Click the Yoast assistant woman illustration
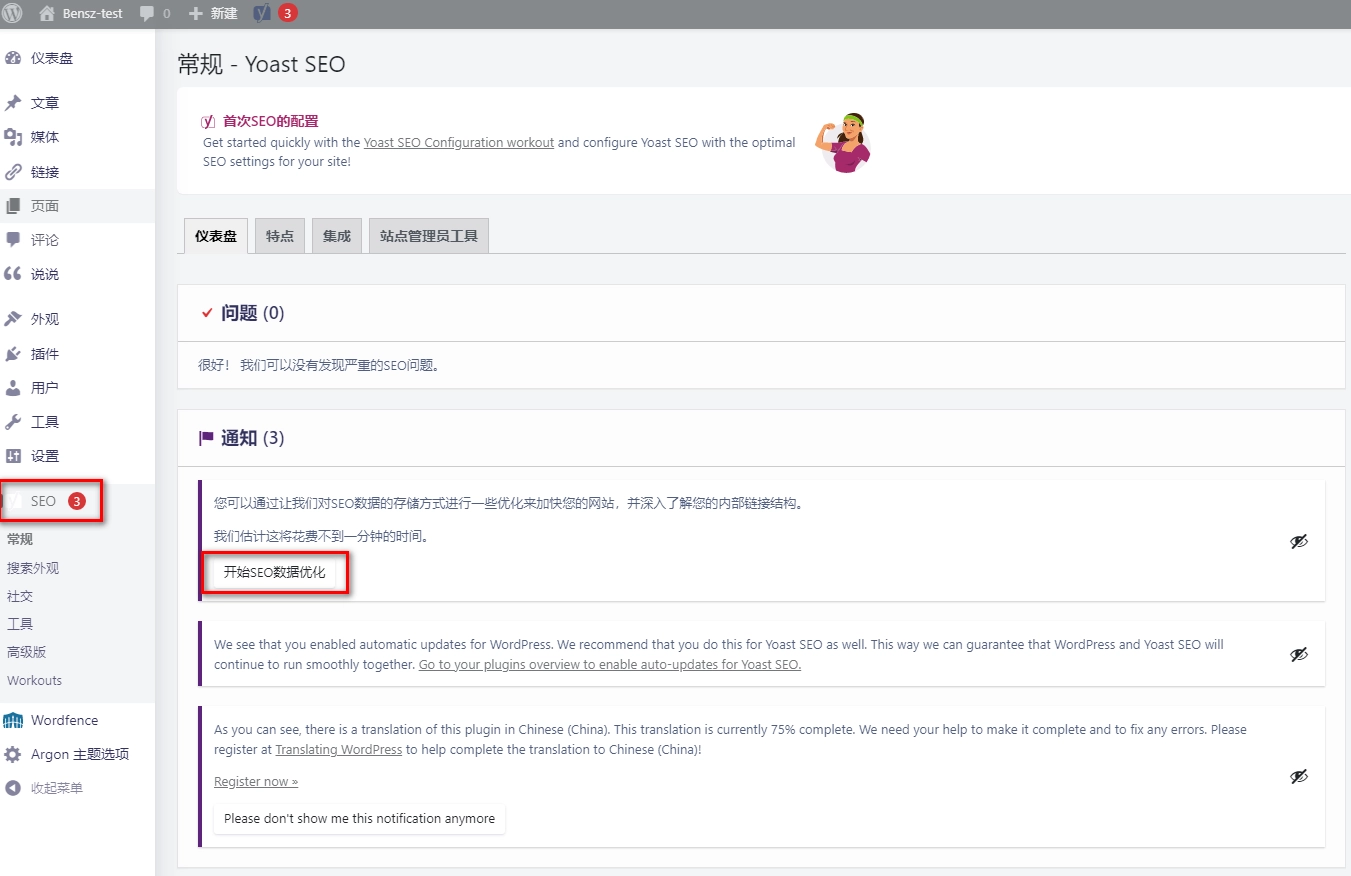The width and height of the screenshot is (1351, 876). 843,142
